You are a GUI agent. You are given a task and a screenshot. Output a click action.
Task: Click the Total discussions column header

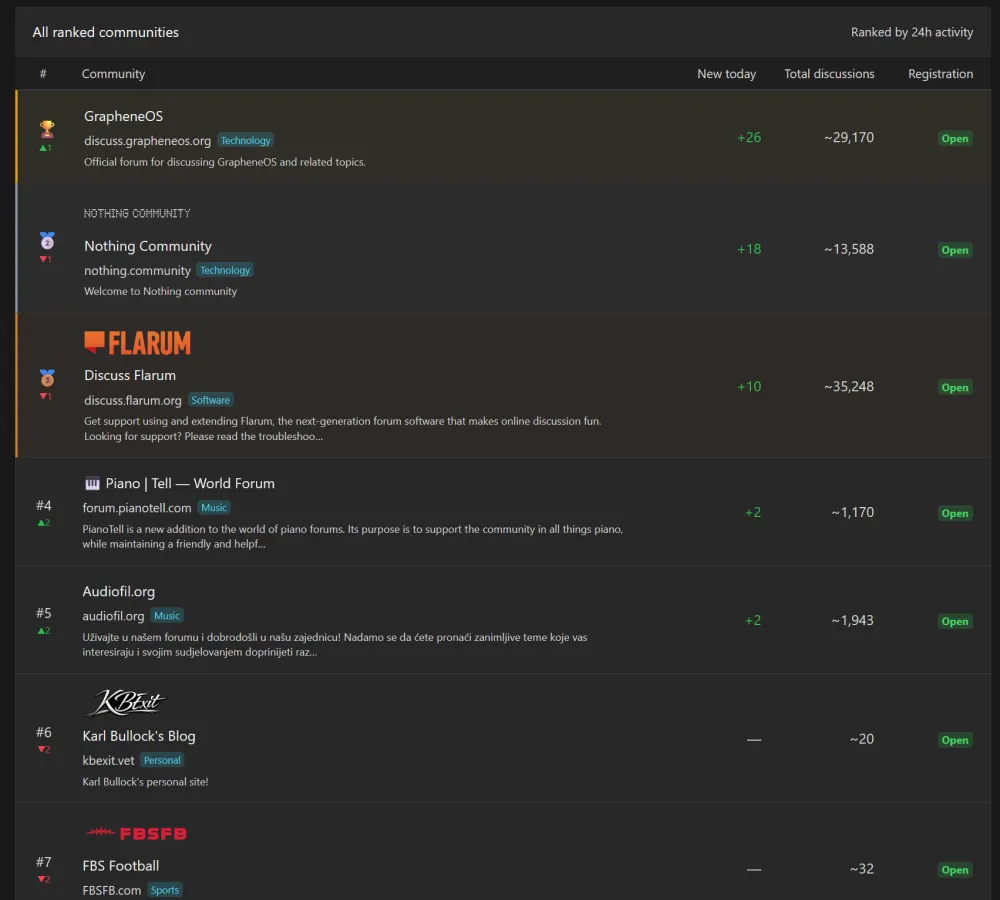pos(829,74)
